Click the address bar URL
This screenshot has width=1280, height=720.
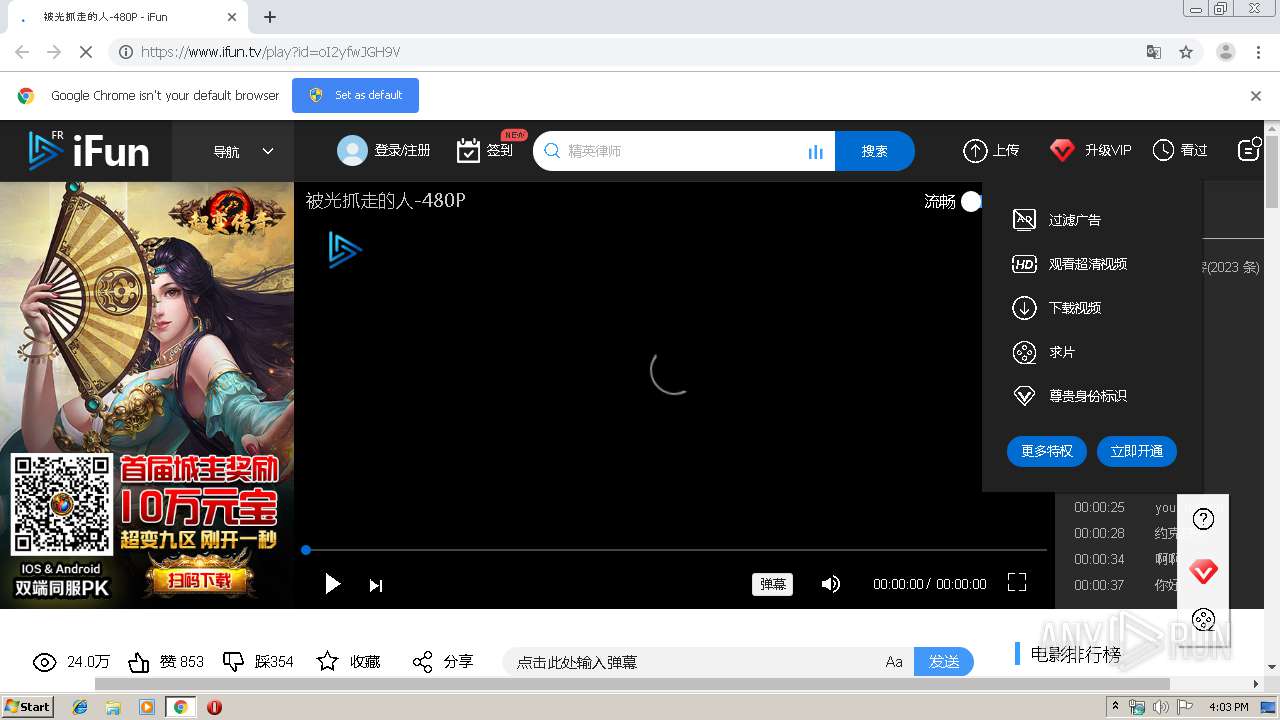270,52
